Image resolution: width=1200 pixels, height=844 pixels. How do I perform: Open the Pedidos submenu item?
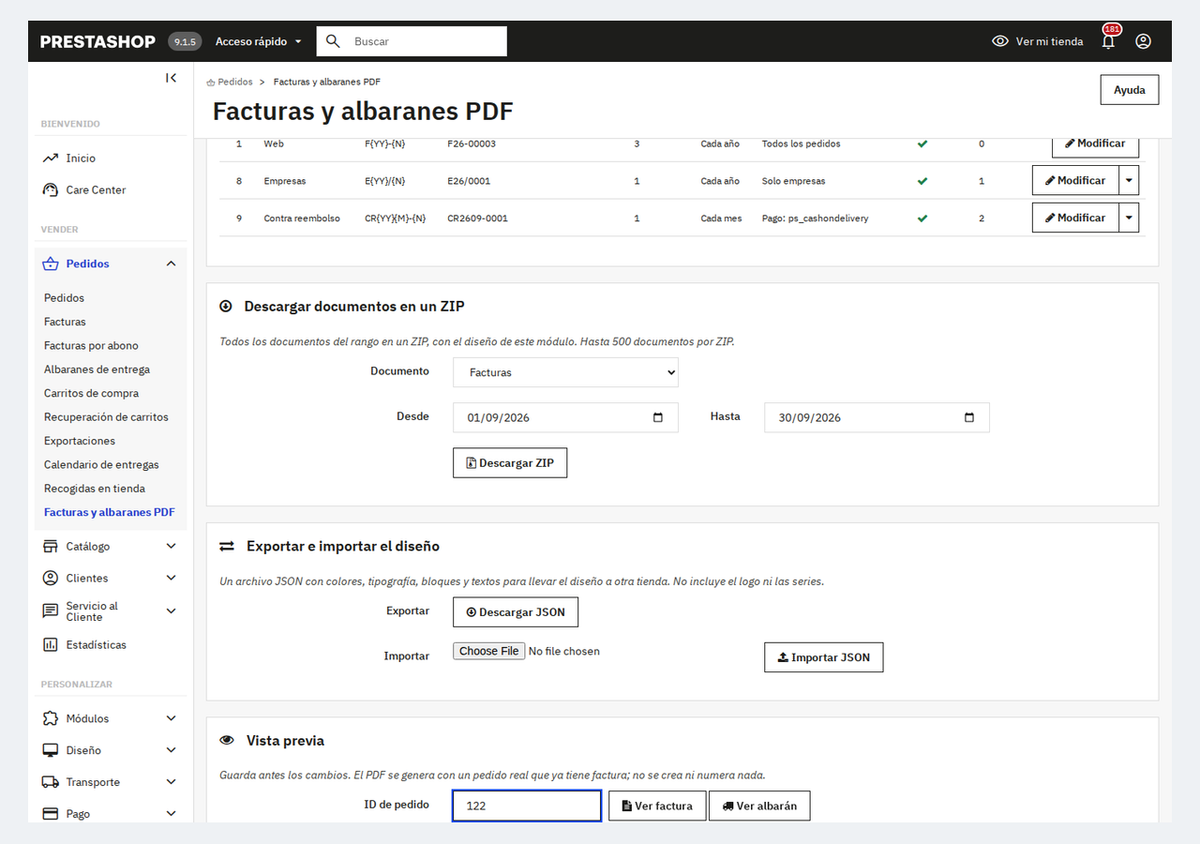coord(64,298)
